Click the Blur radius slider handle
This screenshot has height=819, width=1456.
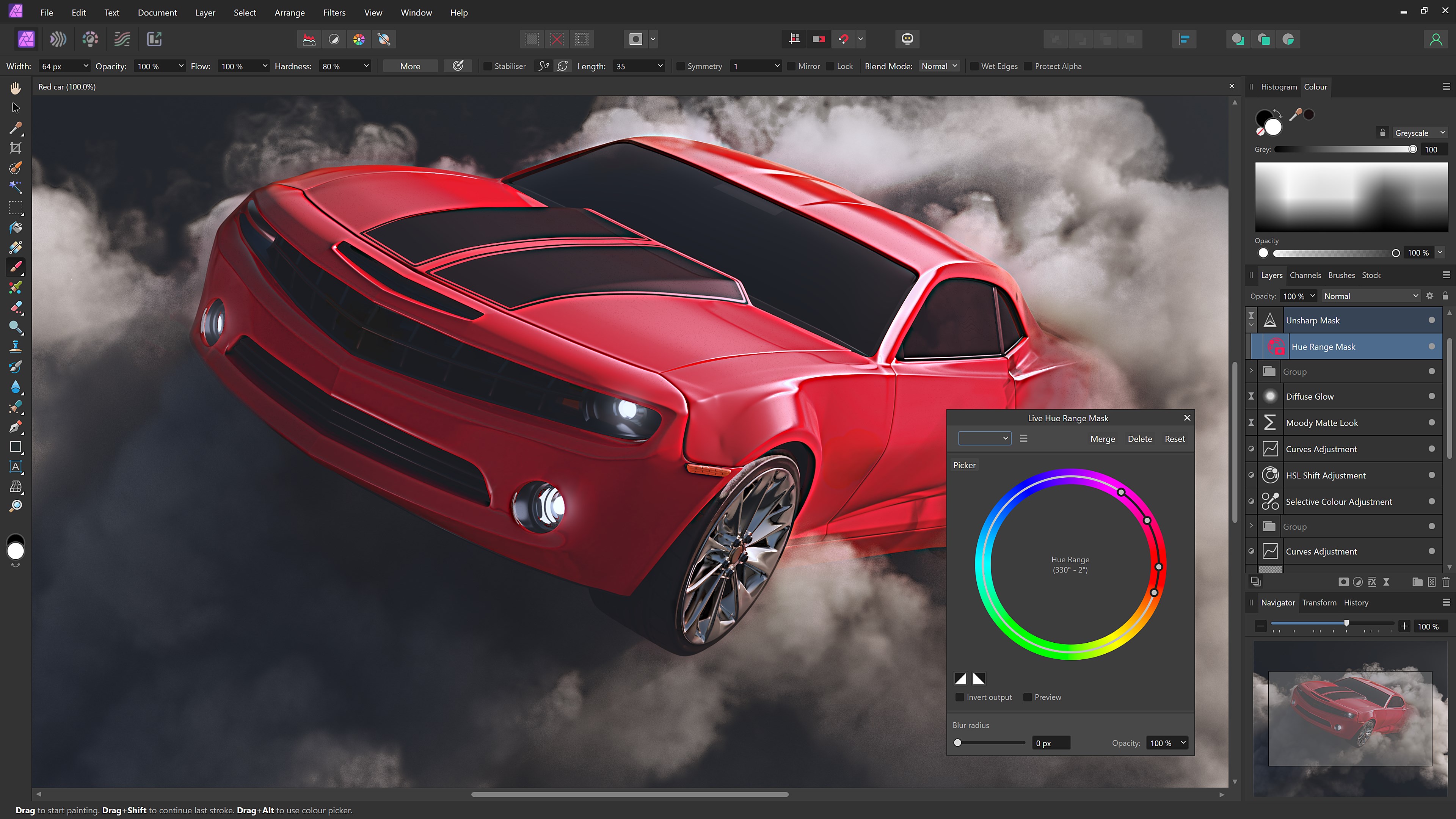click(x=957, y=743)
